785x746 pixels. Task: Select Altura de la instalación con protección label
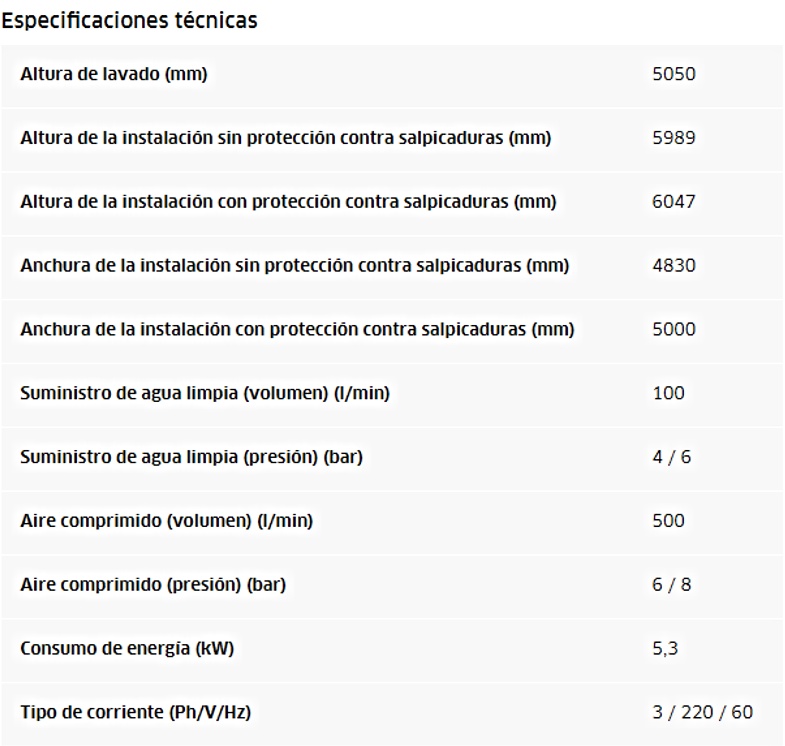pos(288,202)
